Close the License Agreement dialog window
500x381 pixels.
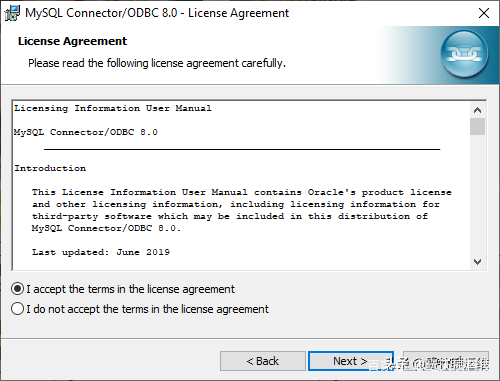click(x=484, y=13)
